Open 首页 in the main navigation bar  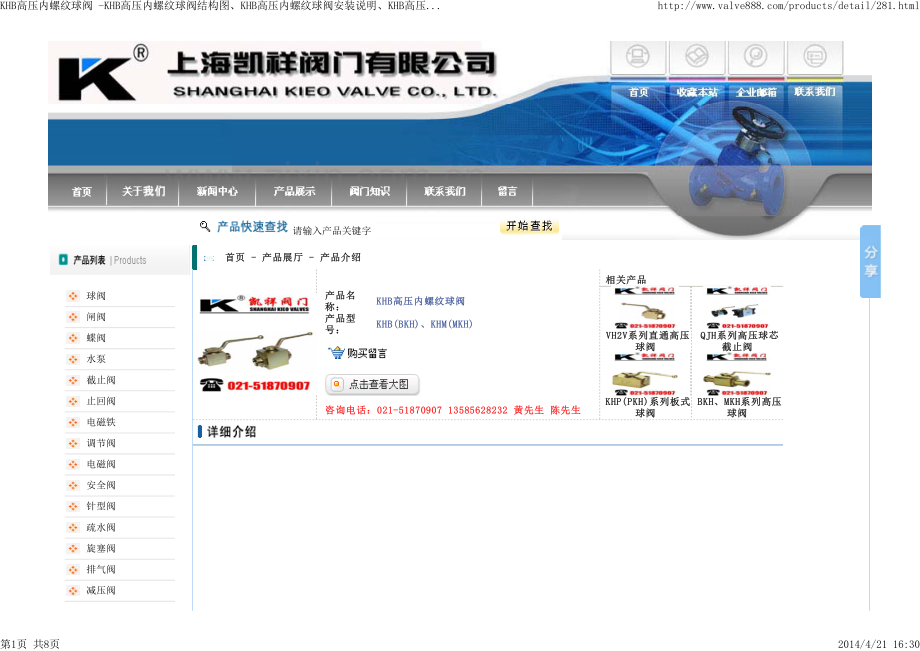82,191
